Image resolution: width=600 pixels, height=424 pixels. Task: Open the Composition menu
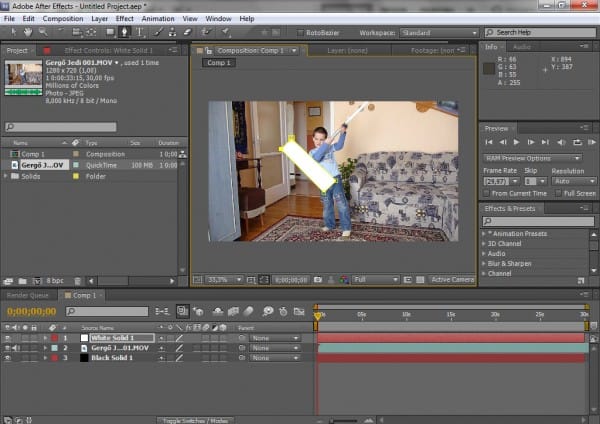tap(63, 18)
